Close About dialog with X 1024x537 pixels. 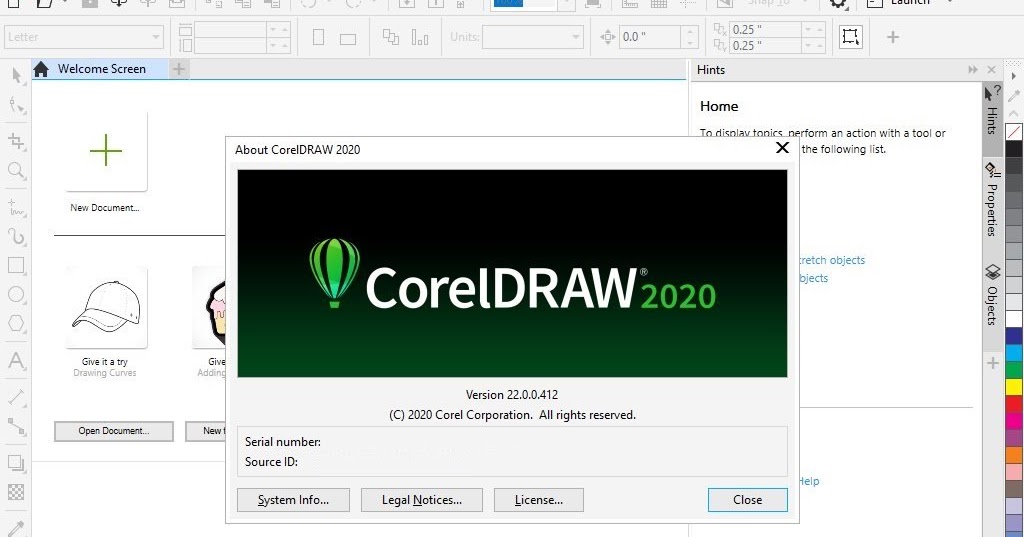[782, 148]
